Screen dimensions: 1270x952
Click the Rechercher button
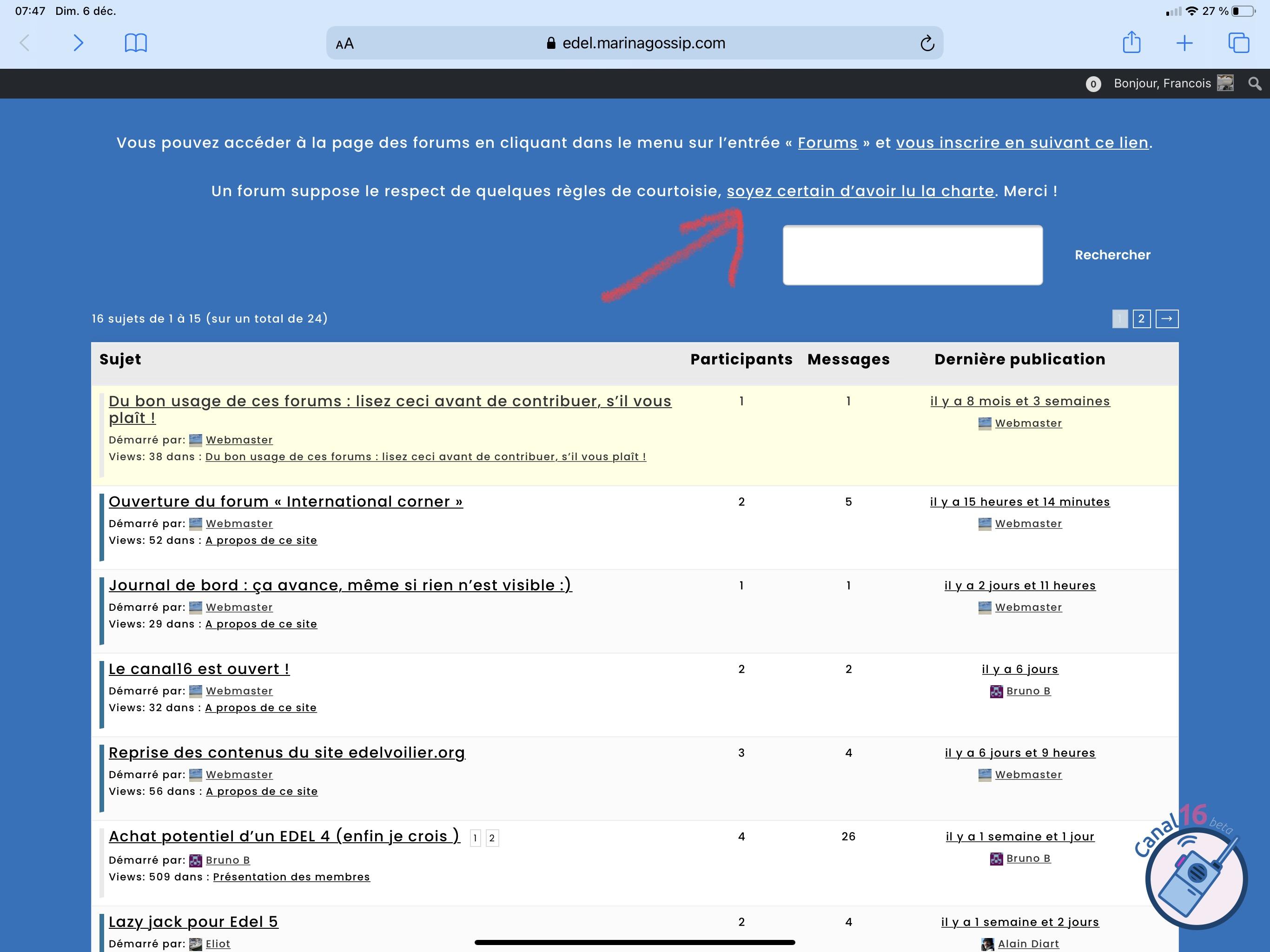pyautogui.click(x=1112, y=255)
